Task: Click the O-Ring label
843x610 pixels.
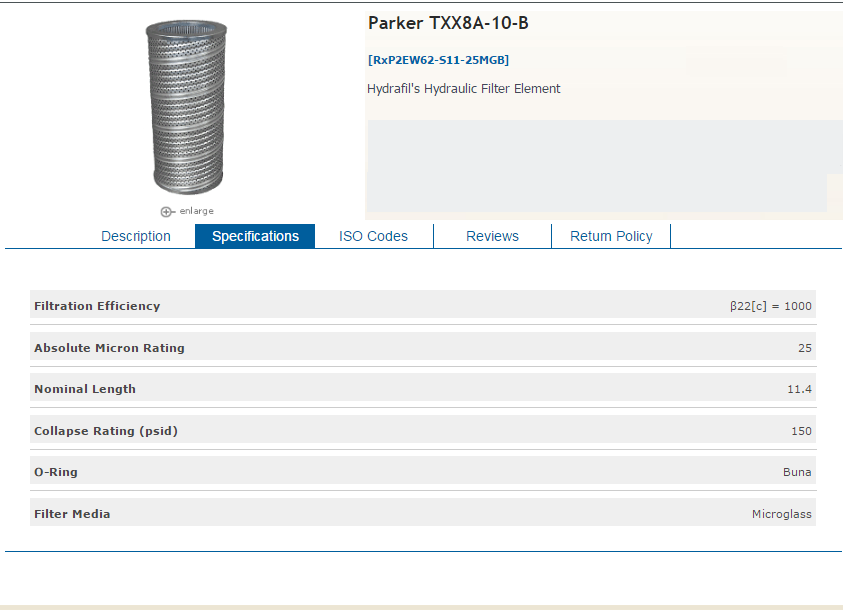Action: pyautogui.click(x=56, y=472)
